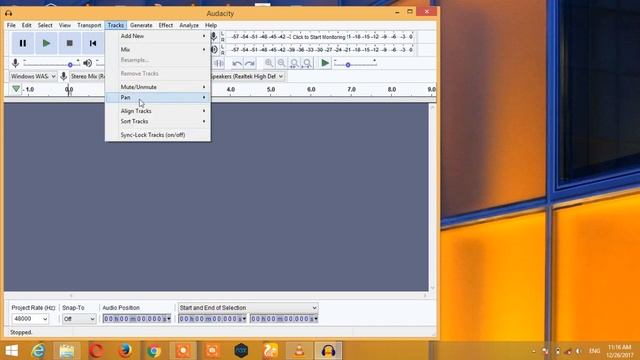Click the mixer microphone volume icon
The height and width of the screenshot is (360, 640).
click(x=16, y=63)
